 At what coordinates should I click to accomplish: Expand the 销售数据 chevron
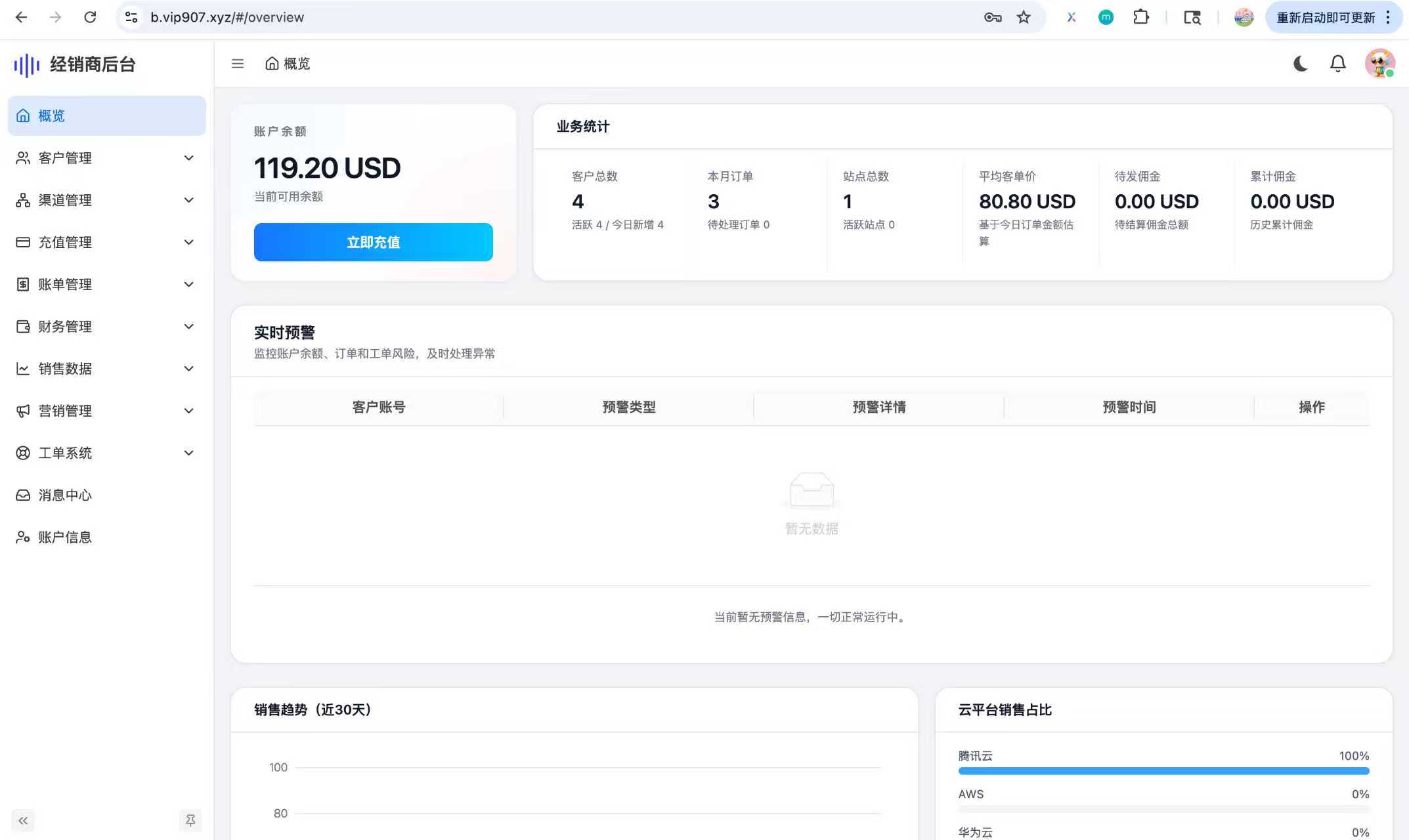pyautogui.click(x=189, y=369)
